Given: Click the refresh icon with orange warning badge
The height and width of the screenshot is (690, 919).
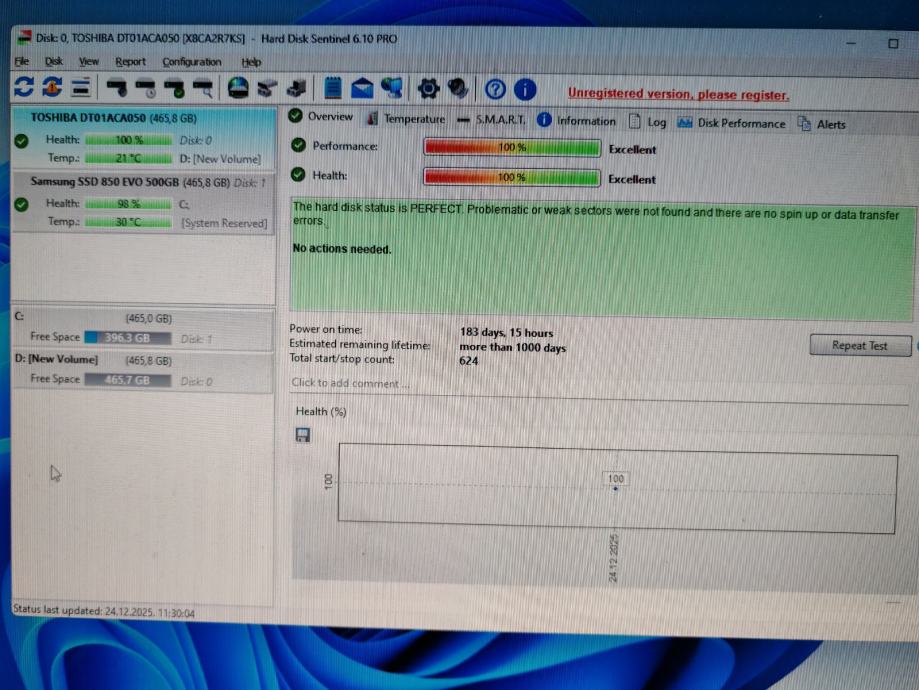Looking at the screenshot, I should click(52, 87).
